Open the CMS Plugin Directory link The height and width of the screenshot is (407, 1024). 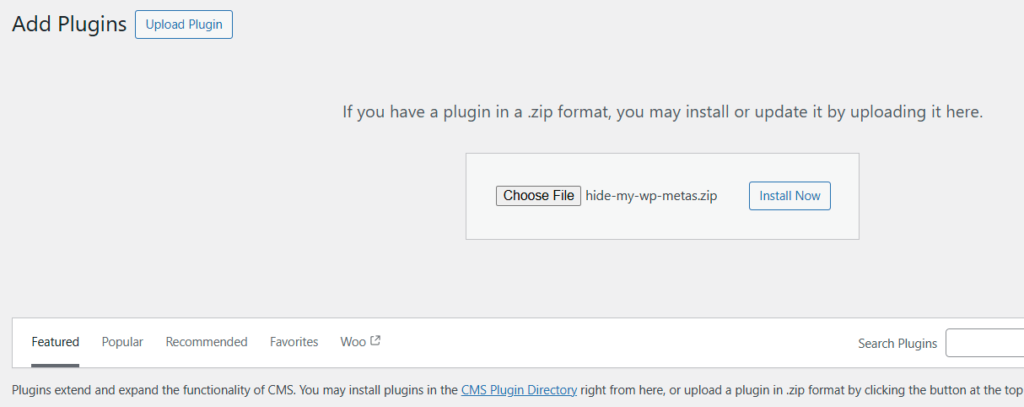pos(519,390)
